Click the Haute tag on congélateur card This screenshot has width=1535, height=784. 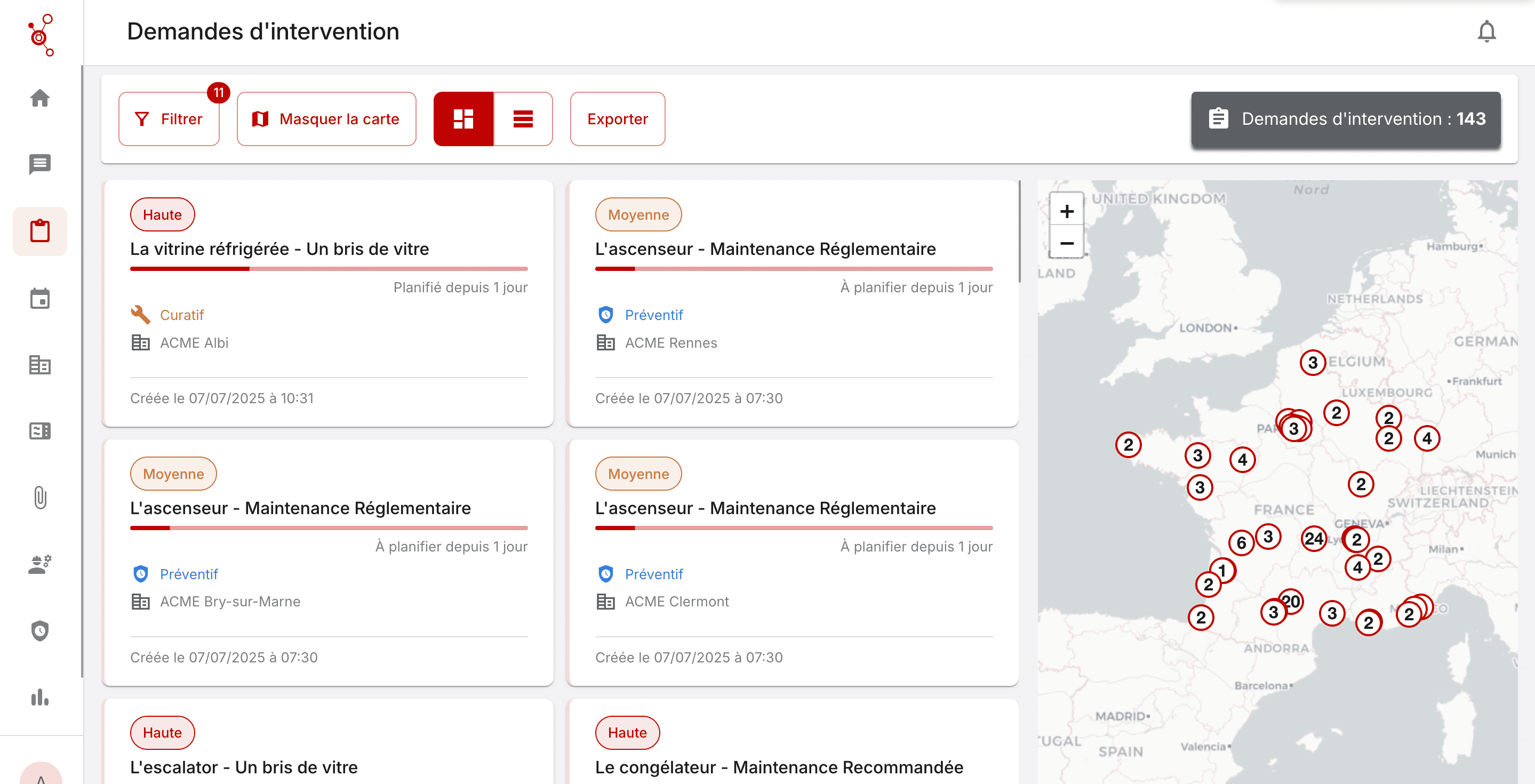tap(627, 732)
